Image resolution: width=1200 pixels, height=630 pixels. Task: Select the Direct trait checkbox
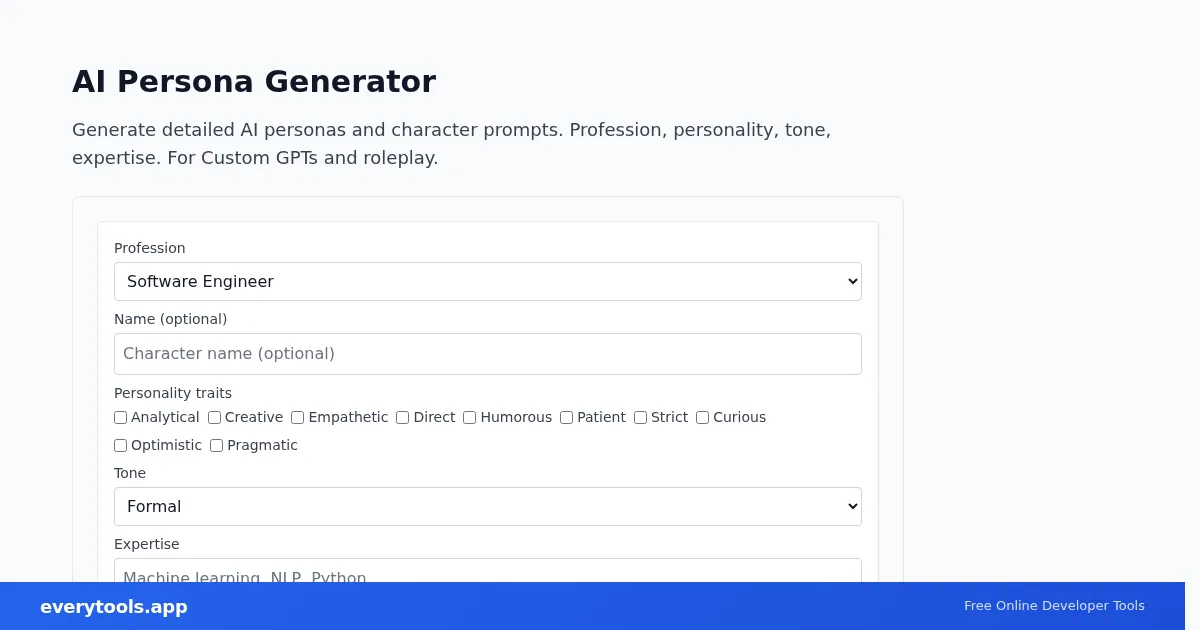coord(403,418)
